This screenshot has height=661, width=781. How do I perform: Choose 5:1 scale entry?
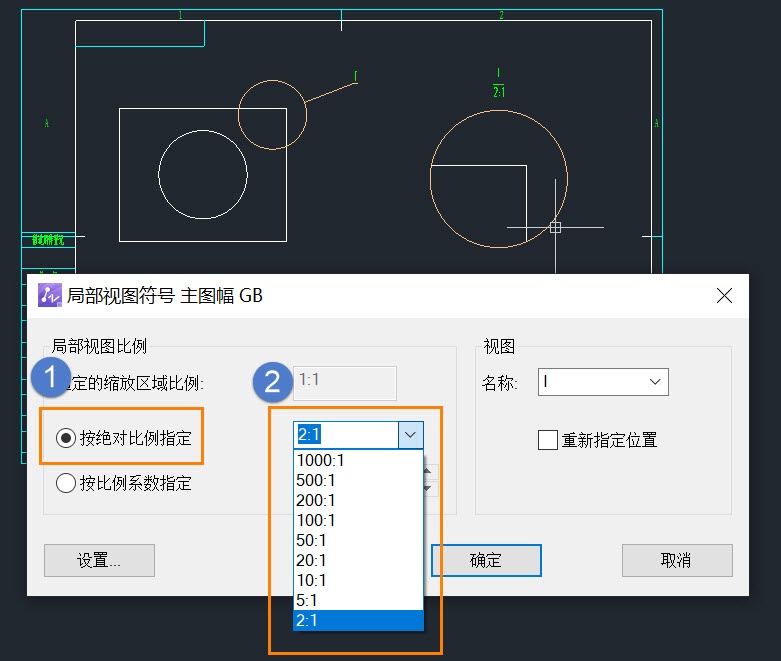point(358,600)
